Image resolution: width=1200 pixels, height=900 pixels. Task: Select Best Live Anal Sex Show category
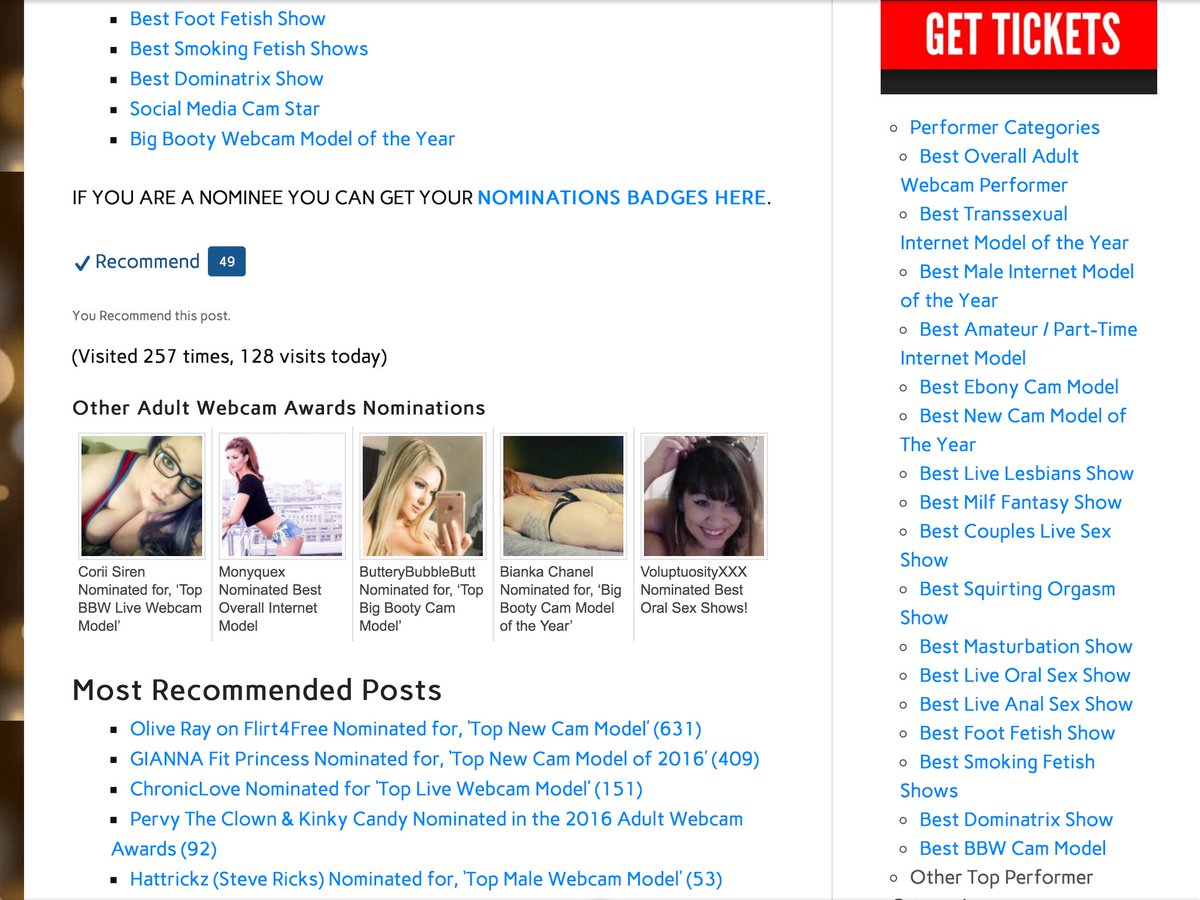coord(1026,705)
